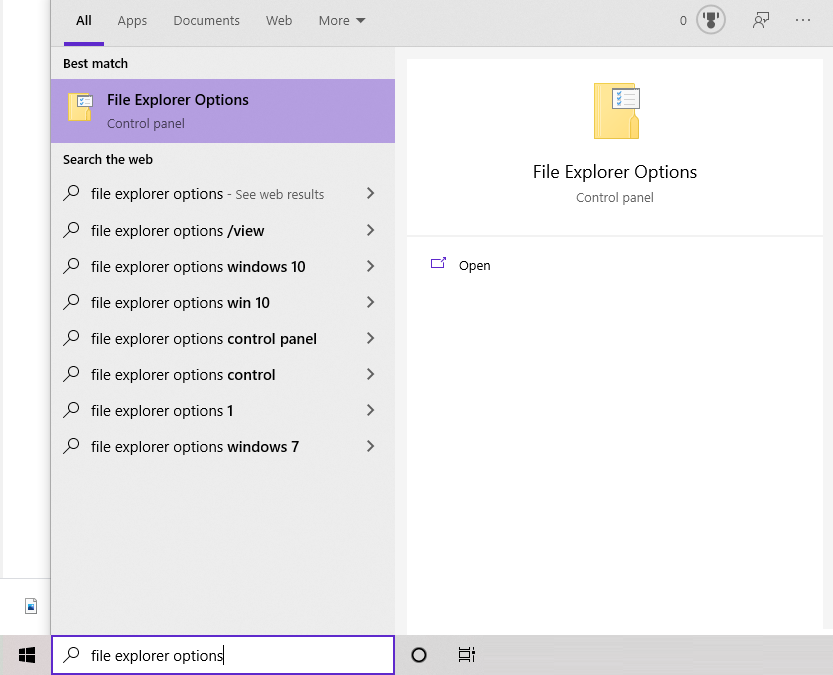Expand 'file explorer options windows 10' suggestion
Screen dimensions: 833x675
click(x=369, y=266)
